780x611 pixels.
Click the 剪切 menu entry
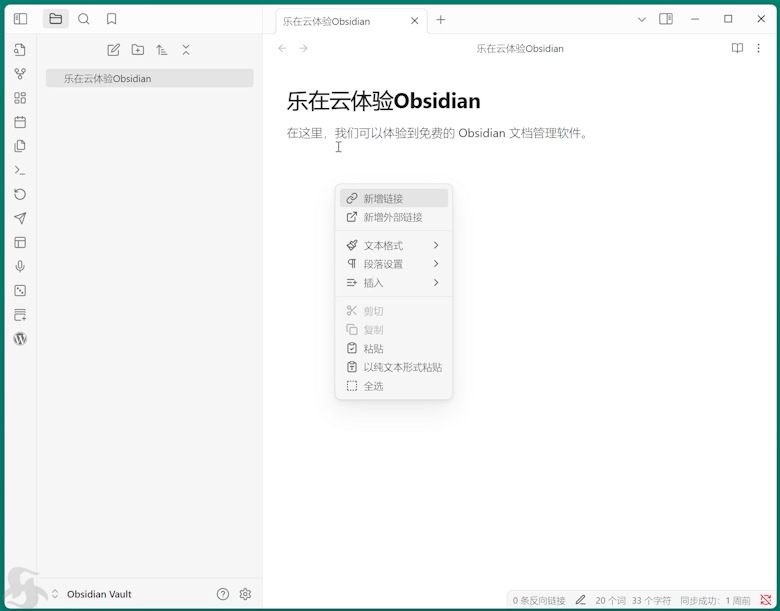tap(394, 311)
